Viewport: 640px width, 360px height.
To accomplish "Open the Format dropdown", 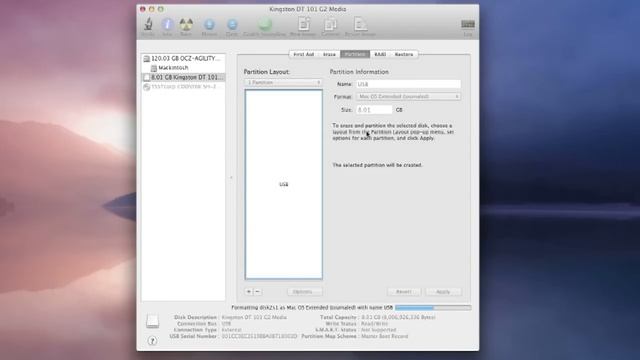I will coord(408,97).
